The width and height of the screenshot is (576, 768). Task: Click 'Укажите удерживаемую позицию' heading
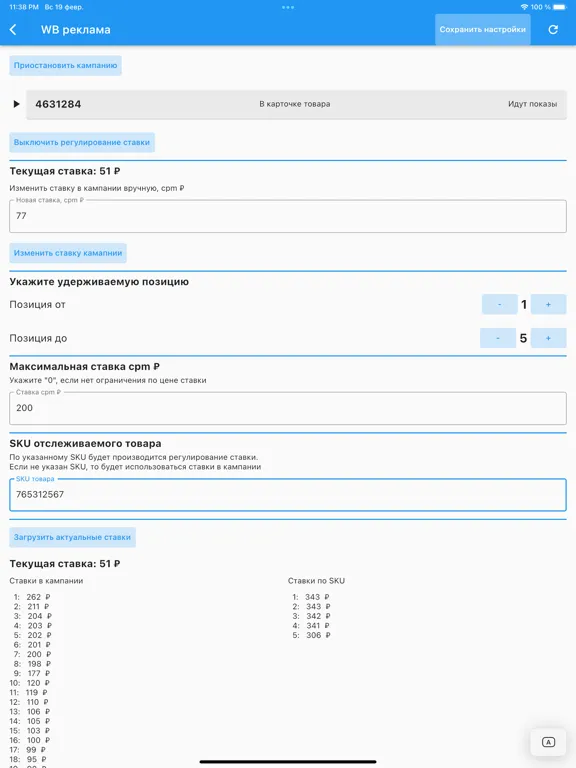(99, 282)
